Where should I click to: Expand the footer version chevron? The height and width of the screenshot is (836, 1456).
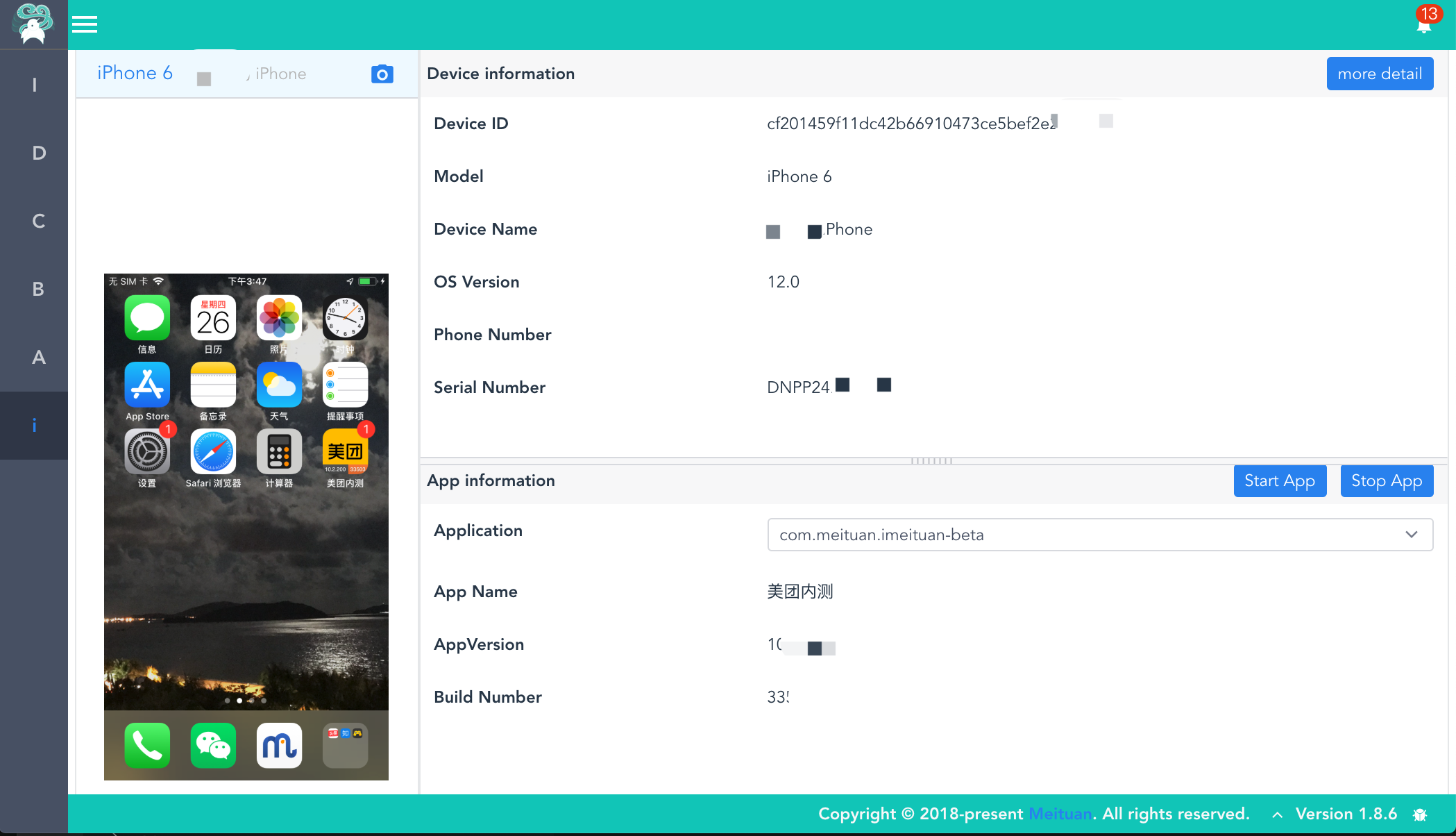pyautogui.click(x=1277, y=814)
